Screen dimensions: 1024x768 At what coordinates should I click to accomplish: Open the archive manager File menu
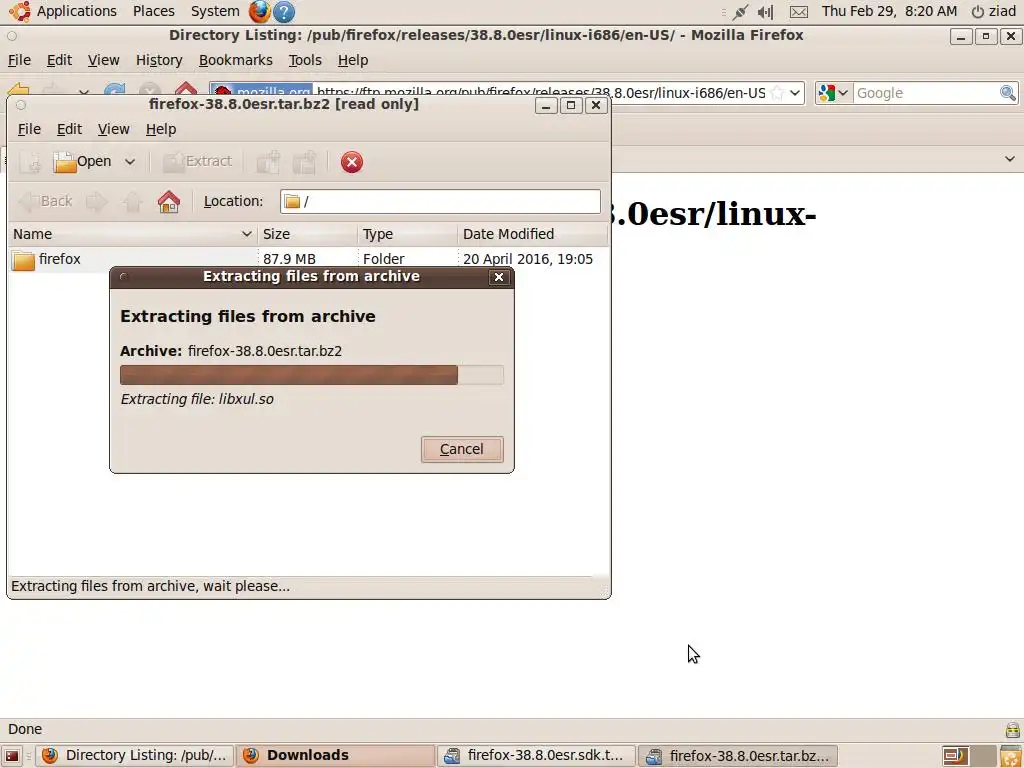29,129
